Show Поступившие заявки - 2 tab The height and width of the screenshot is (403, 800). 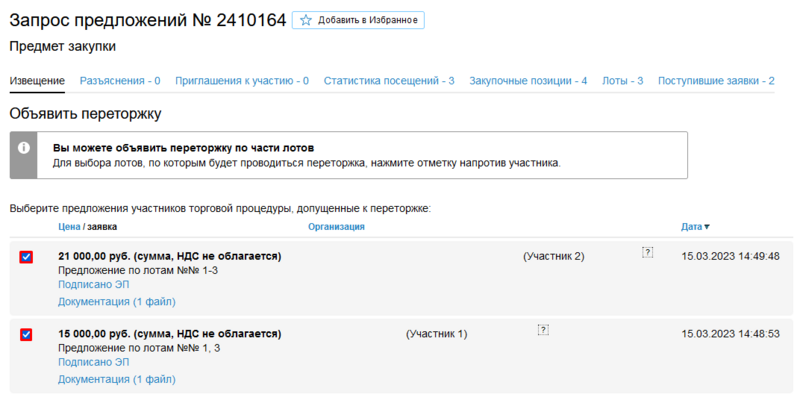click(716, 80)
